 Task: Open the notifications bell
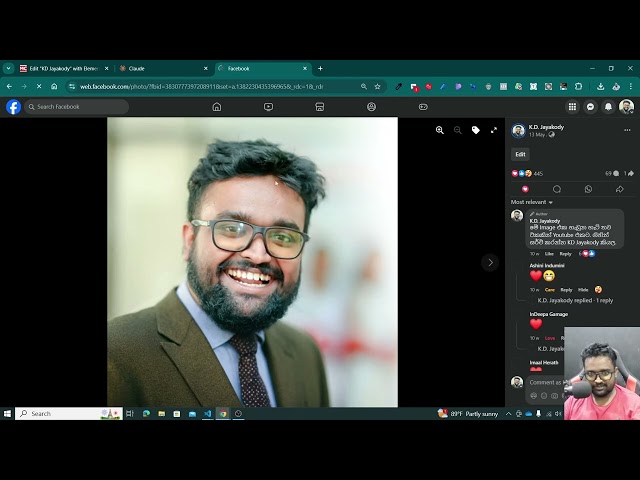coord(608,107)
